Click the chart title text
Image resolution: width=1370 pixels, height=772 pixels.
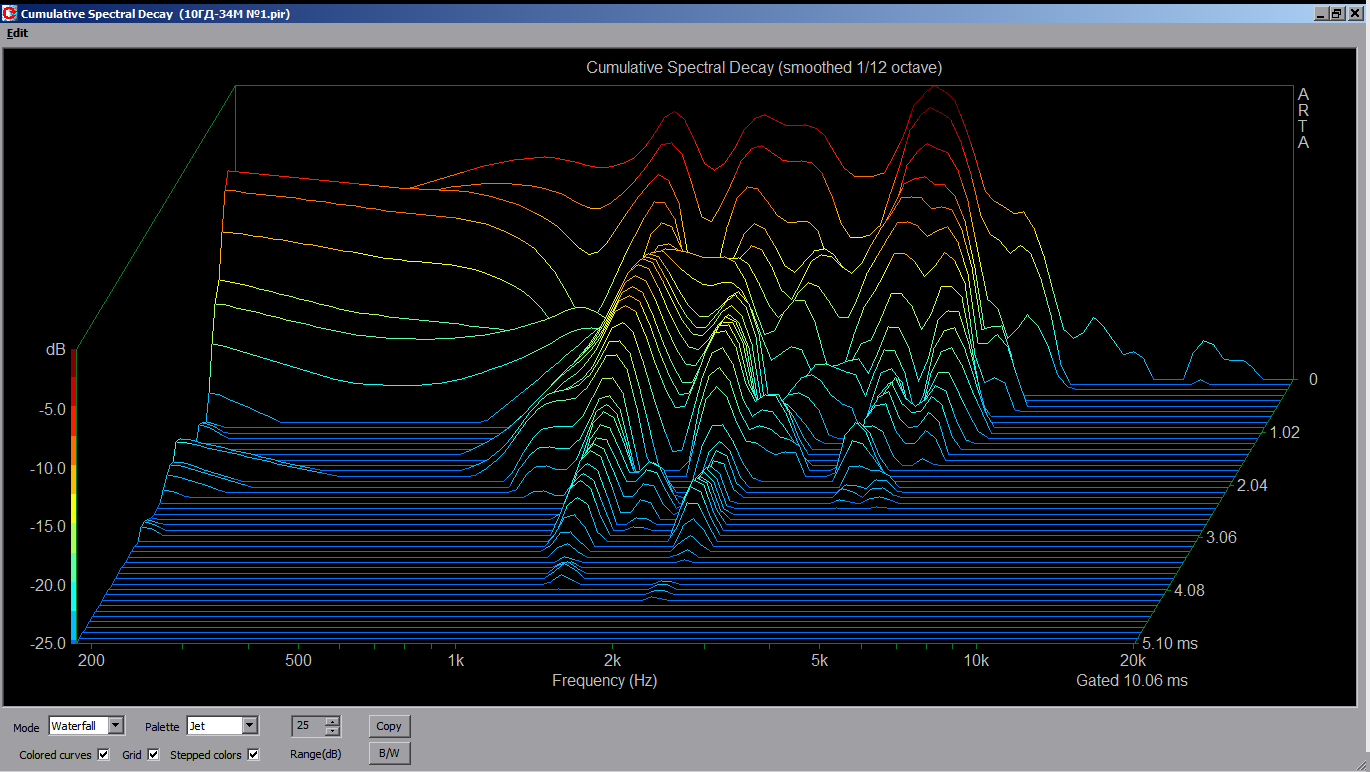click(x=764, y=68)
